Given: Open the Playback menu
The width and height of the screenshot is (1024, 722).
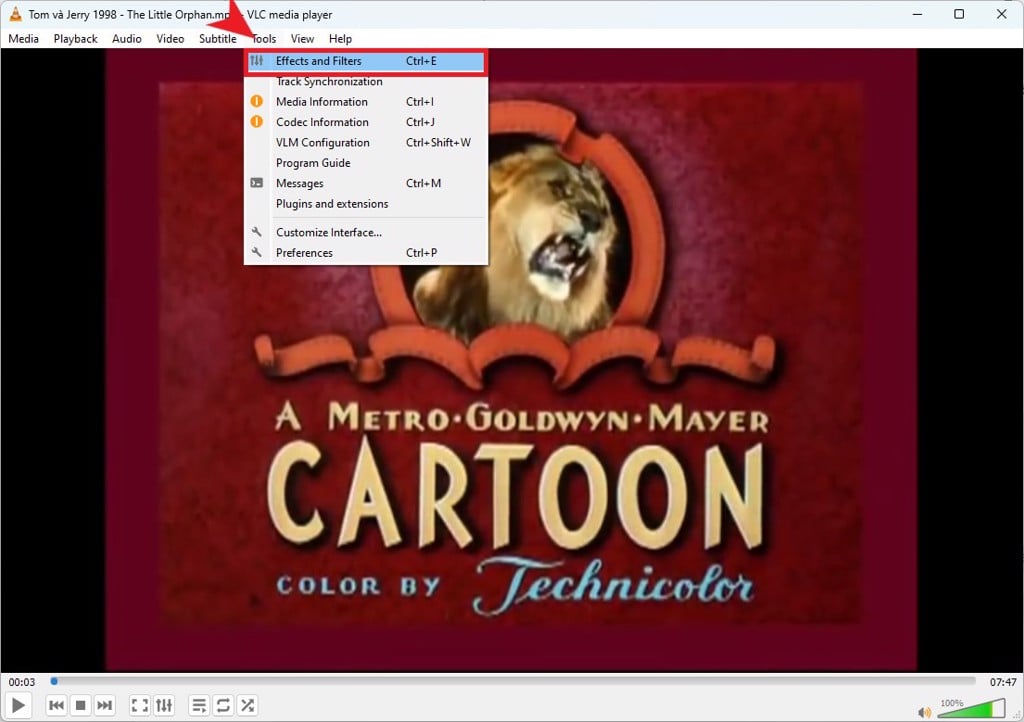Looking at the screenshot, I should [x=75, y=39].
